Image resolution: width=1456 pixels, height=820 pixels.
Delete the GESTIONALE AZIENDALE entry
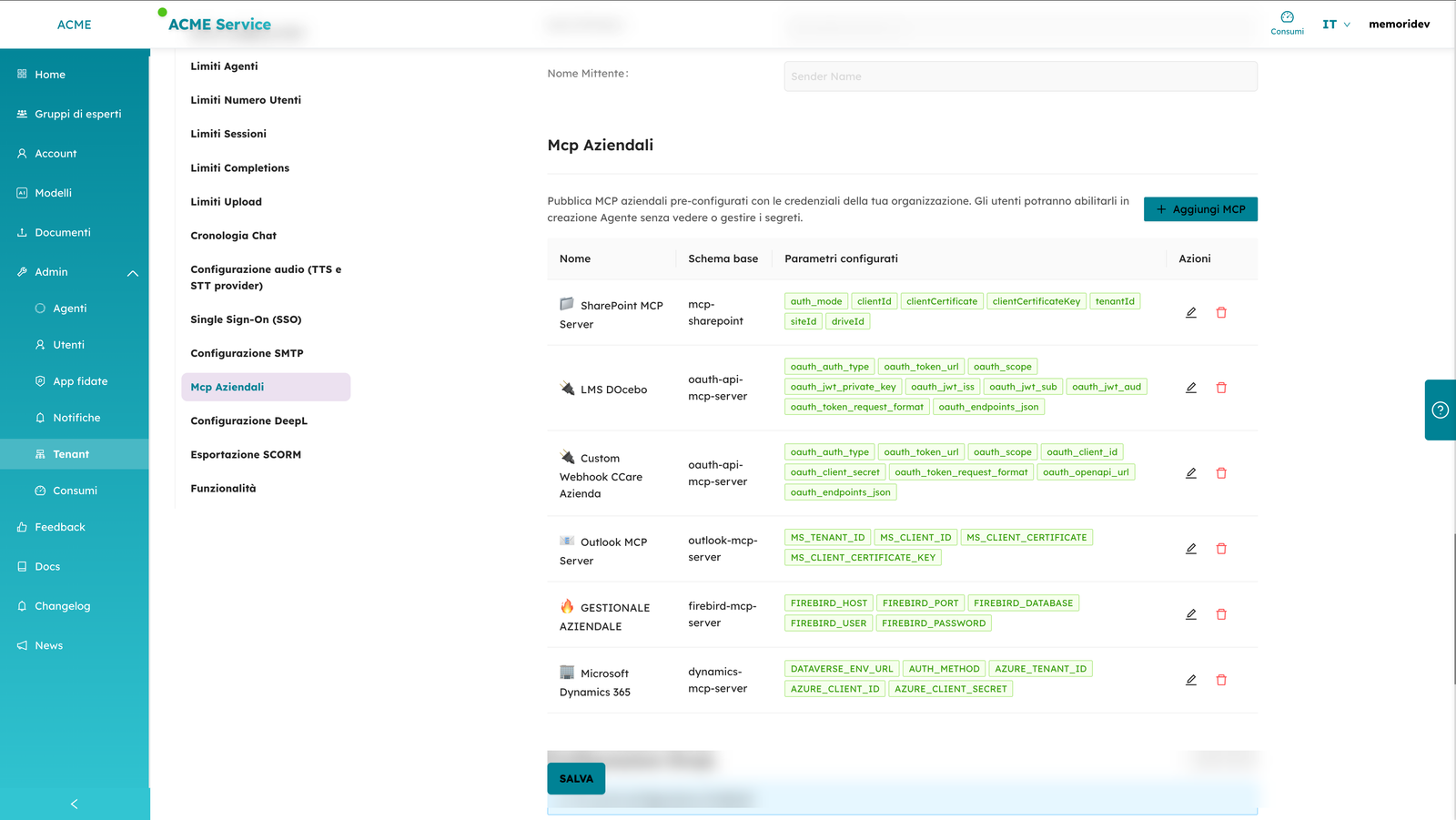[x=1221, y=614]
